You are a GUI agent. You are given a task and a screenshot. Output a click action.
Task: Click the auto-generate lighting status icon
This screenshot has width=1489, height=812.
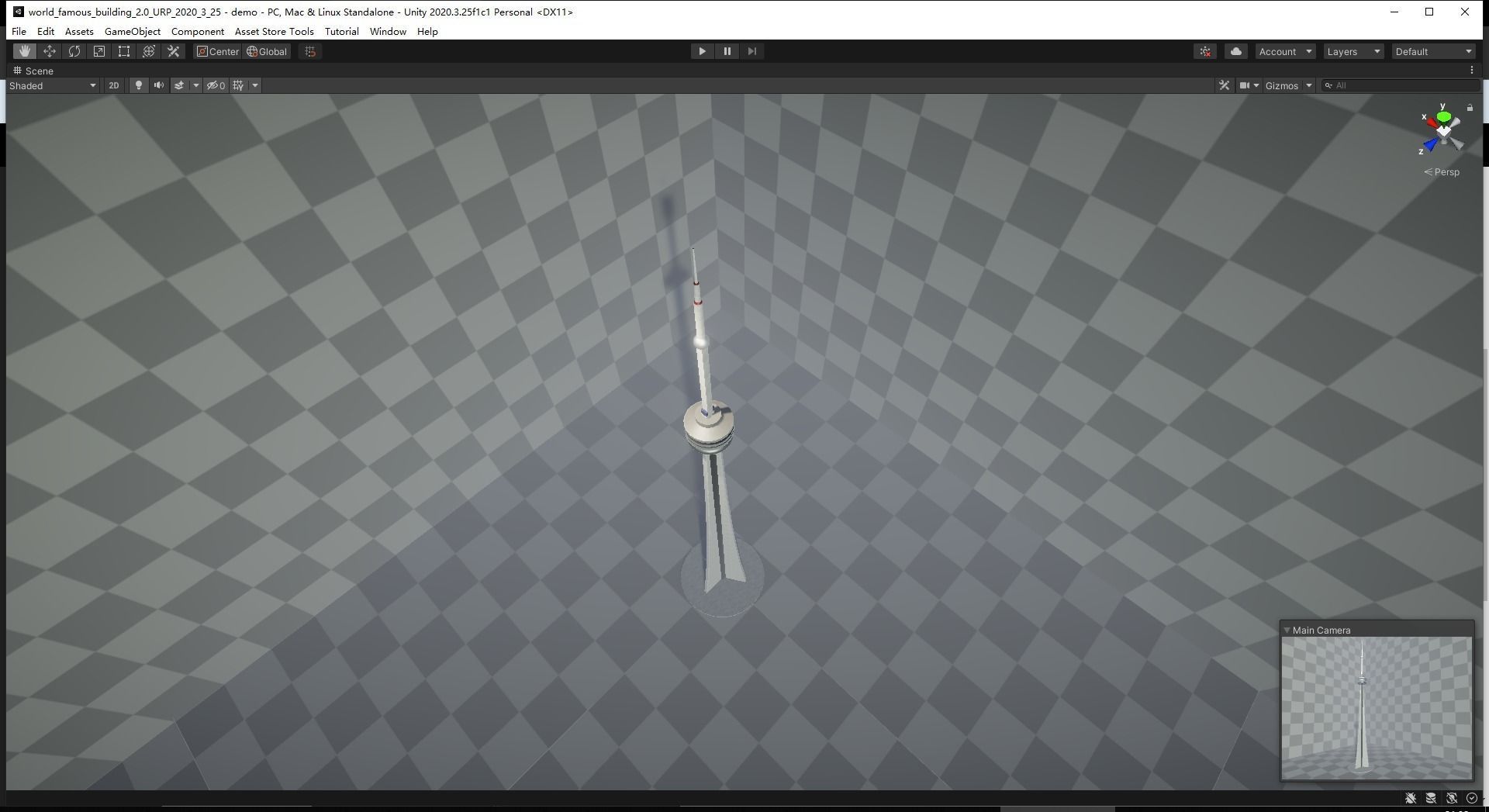pyautogui.click(x=1452, y=798)
